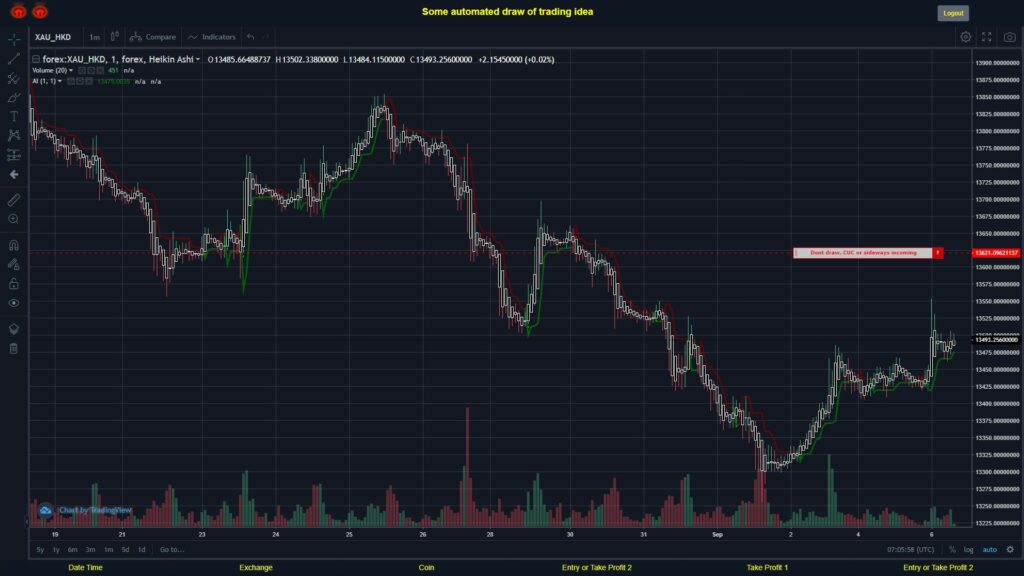Click the current price 13493 label
The image size is (1024, 576).
(997, 340)
